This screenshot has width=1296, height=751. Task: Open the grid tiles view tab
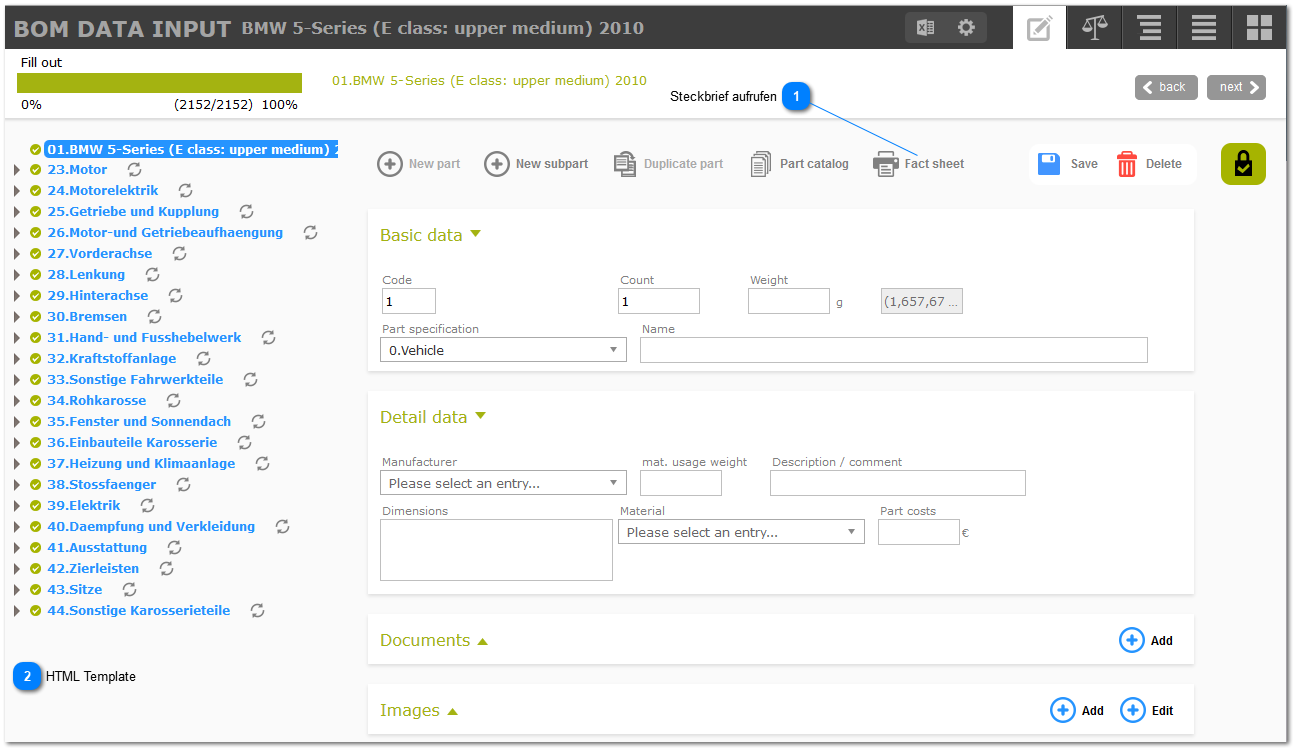pos(1259,28)
